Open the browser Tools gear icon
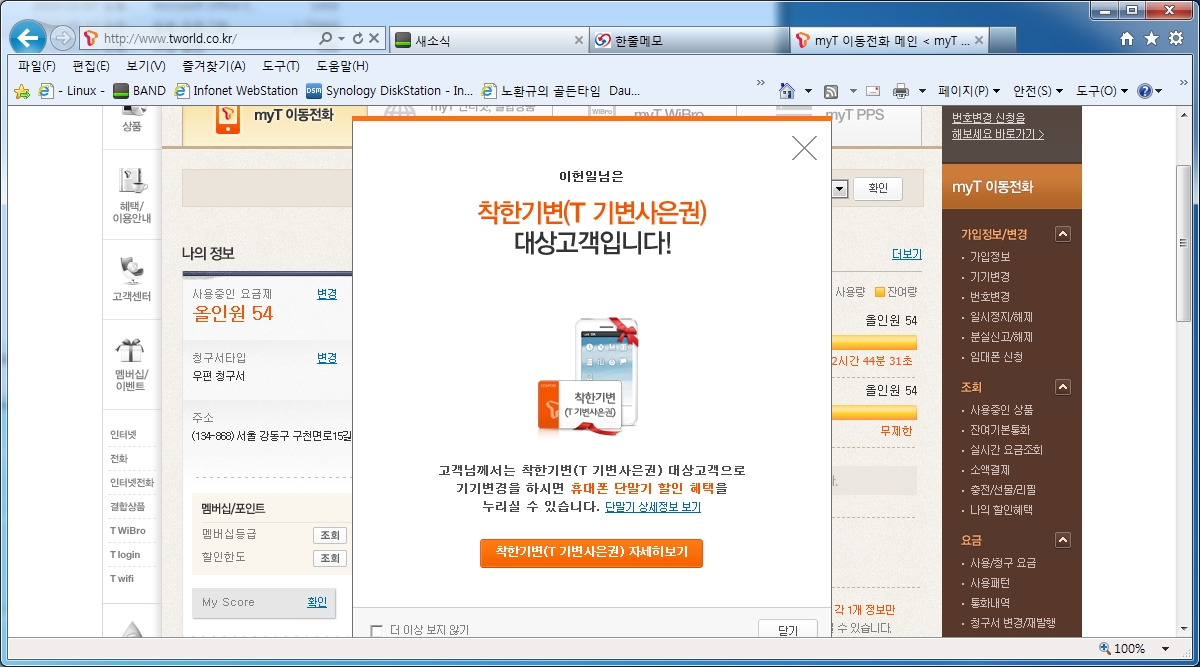Image resolution: width=1200 pixels, height=667 pixels. coord(1175,39)
